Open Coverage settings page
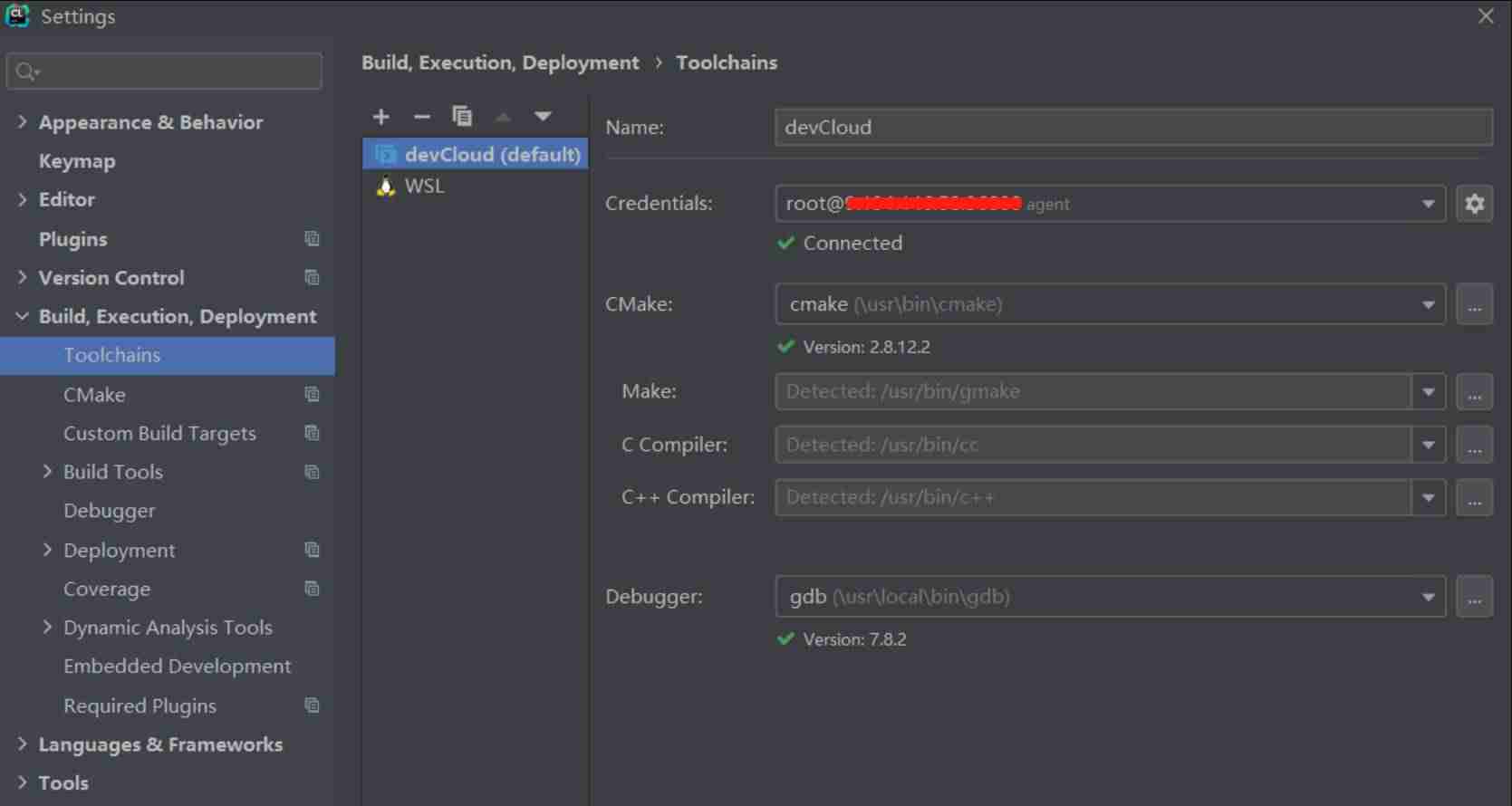This screenshot has height=806, width=1512. 107,589
